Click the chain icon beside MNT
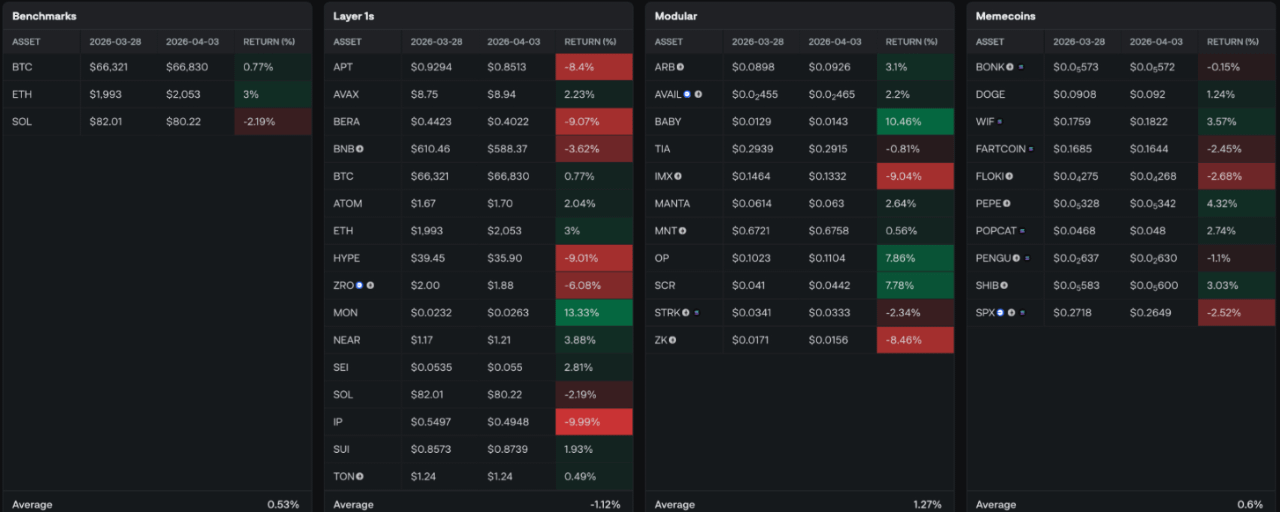This screenshot has width=1280, height=512. tap(682, 231)
